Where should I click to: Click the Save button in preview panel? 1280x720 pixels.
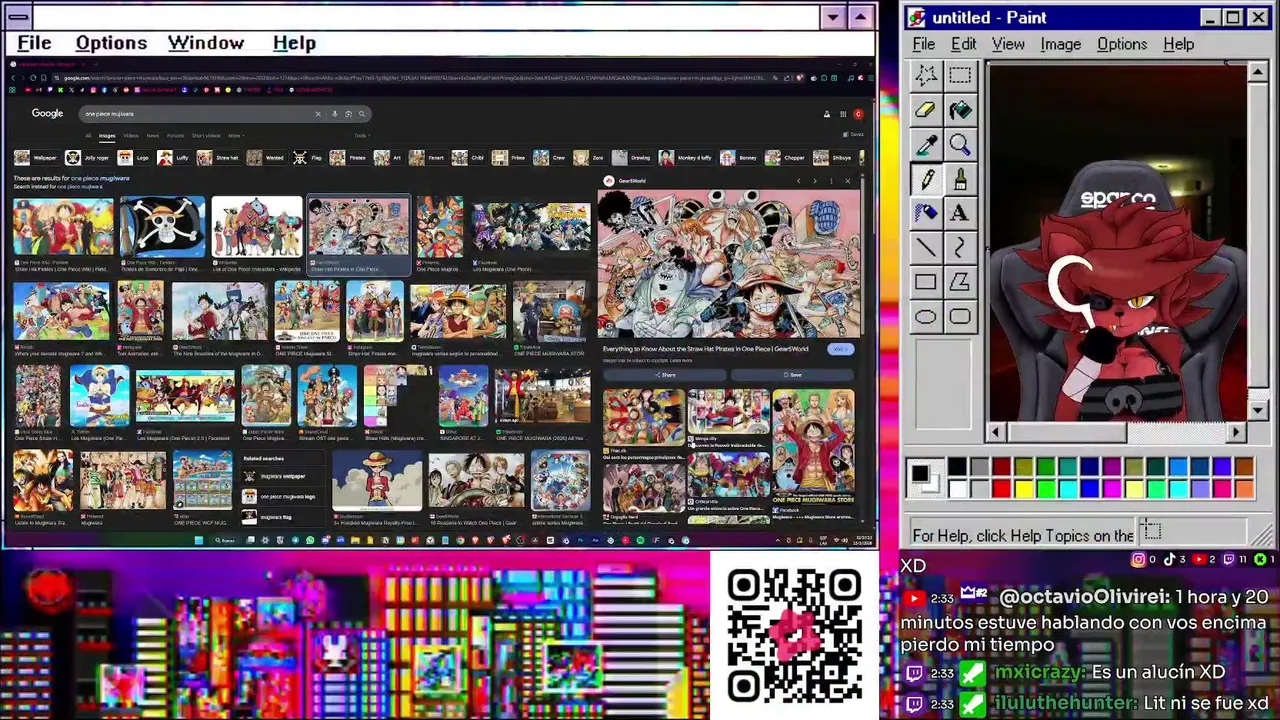click(792, 375)
